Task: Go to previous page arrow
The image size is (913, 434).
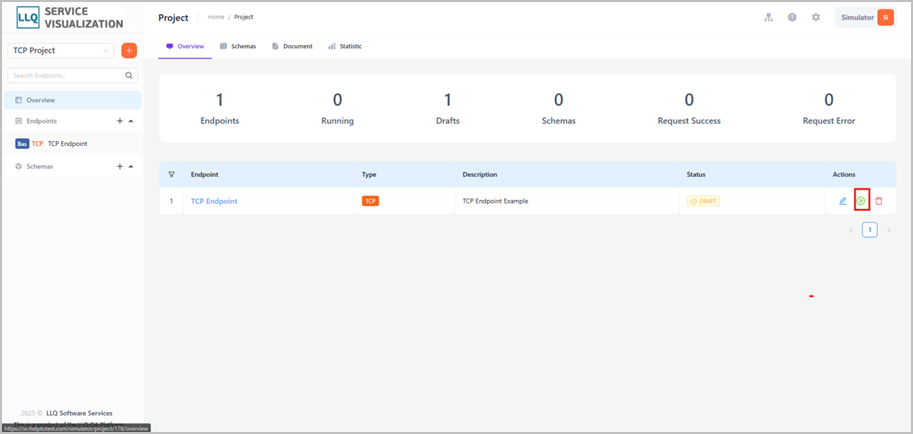Action: [851, 230]
